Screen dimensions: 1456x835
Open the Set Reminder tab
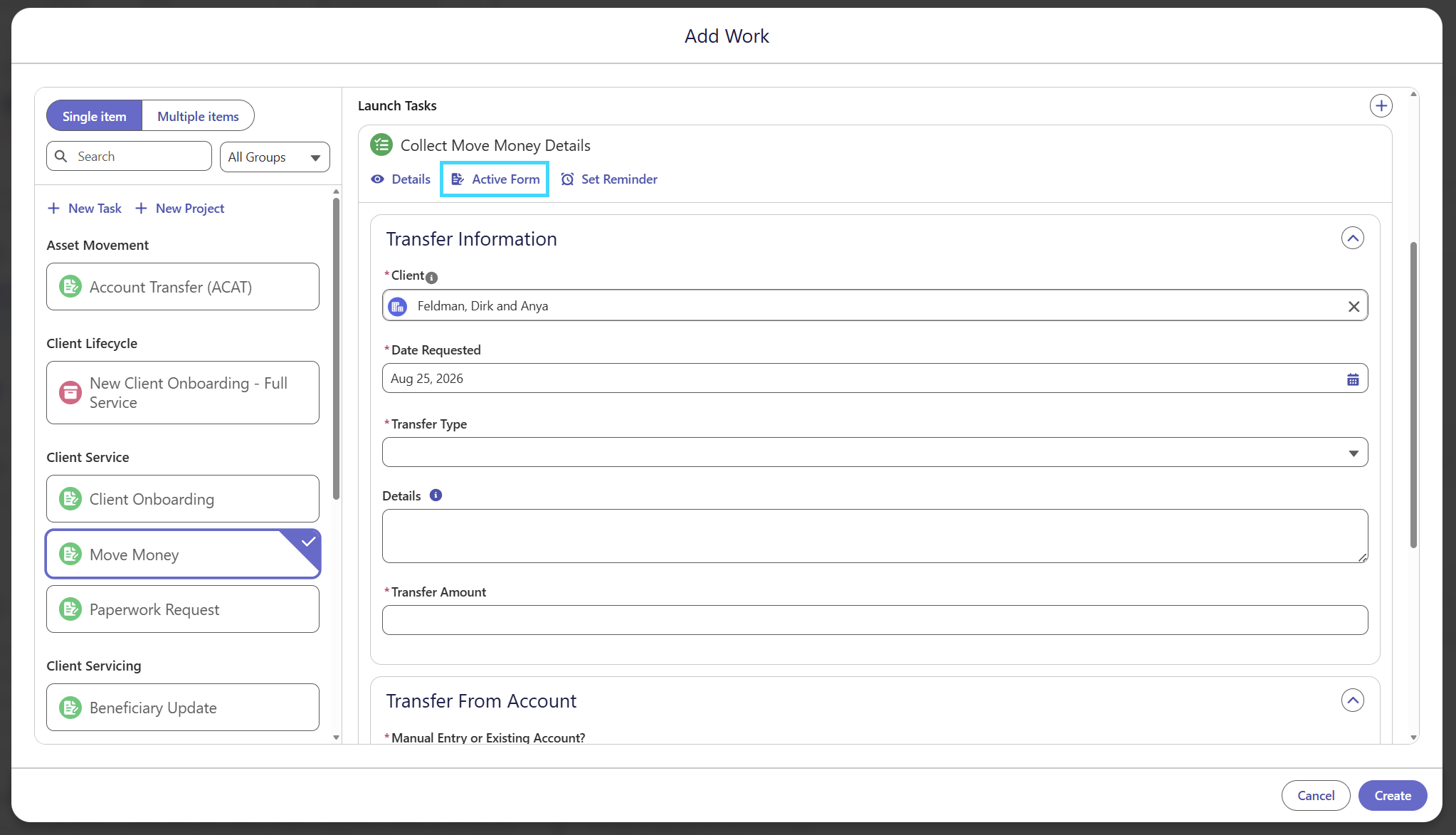tap(609, 179)
